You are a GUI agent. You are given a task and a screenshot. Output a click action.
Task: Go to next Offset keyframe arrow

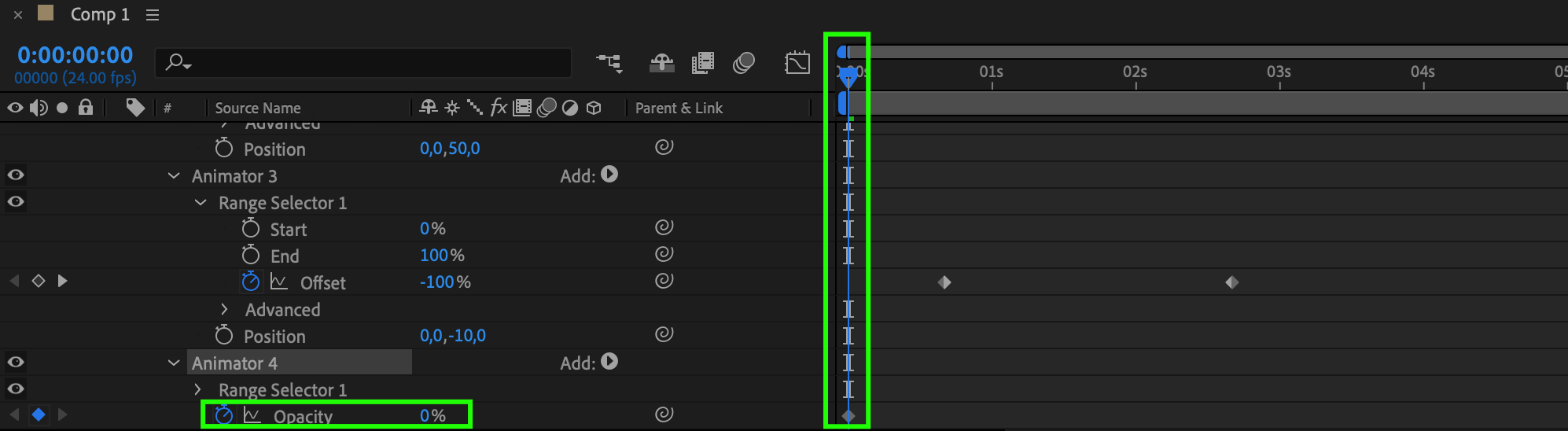62,281
